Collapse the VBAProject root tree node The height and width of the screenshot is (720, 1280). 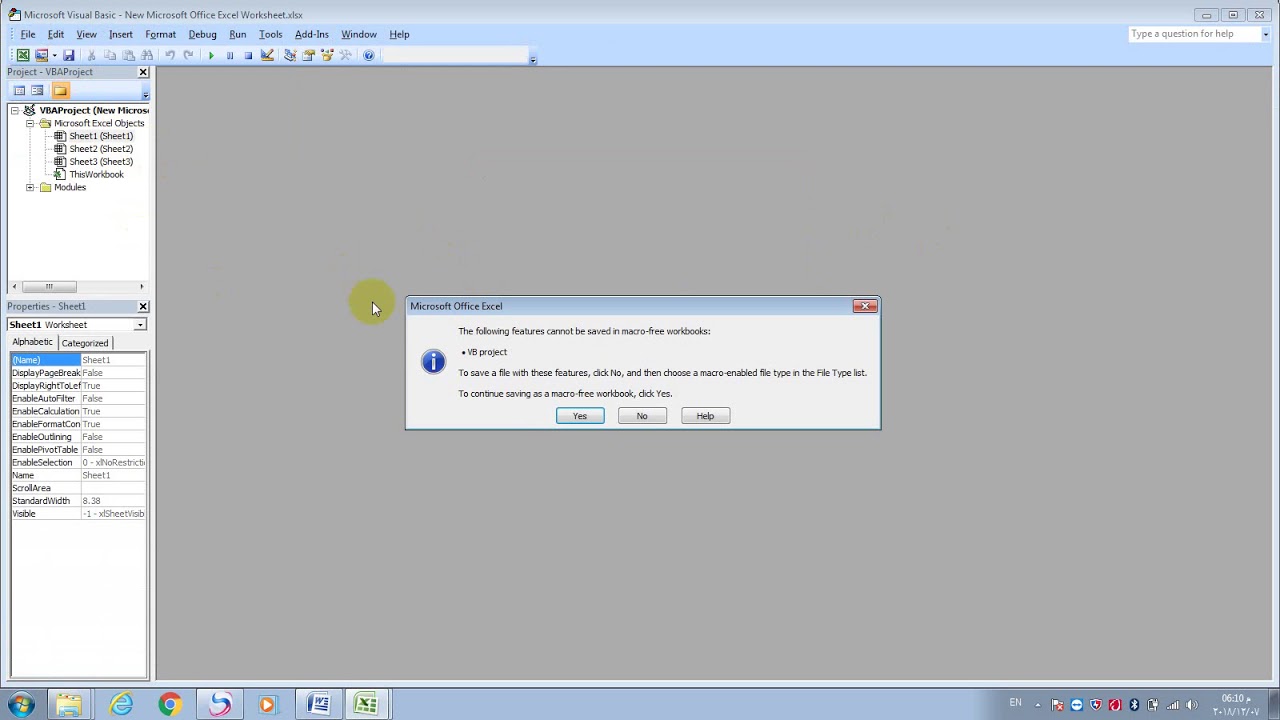click(15, 110)
